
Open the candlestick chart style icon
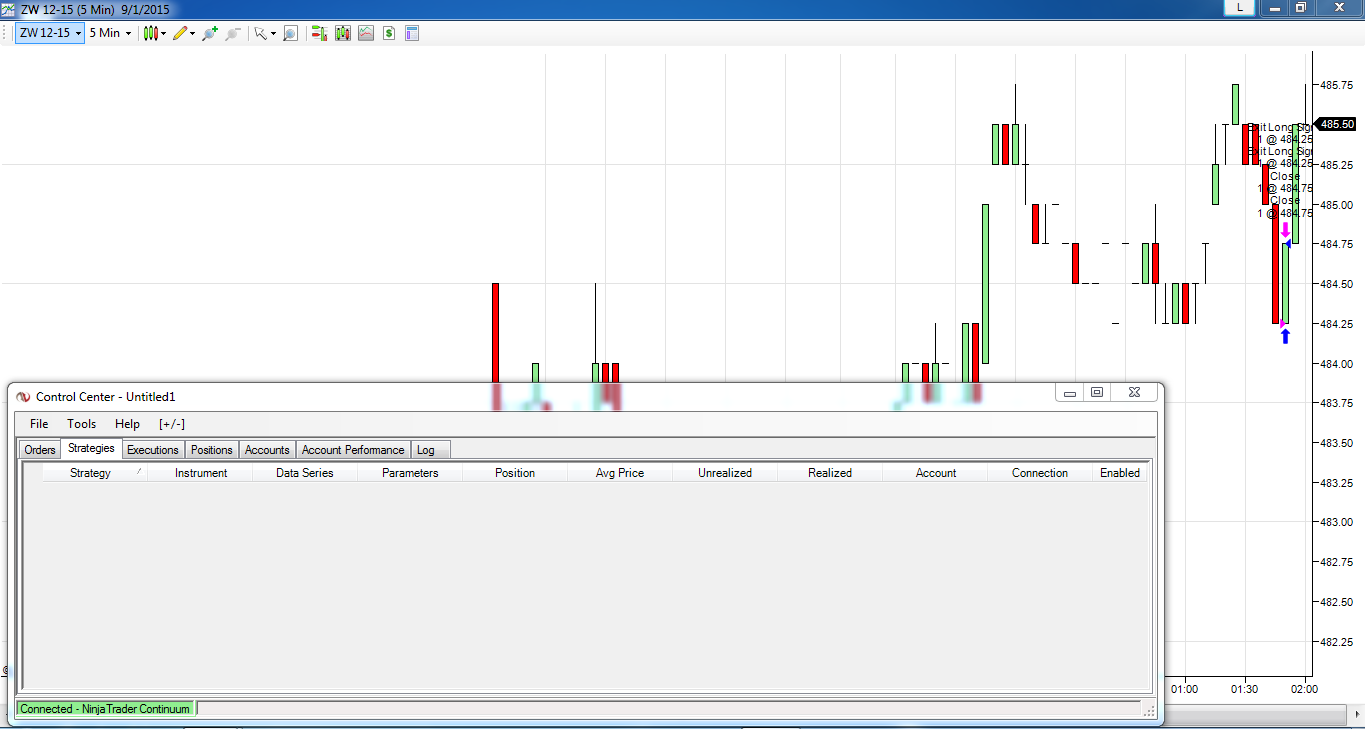(x=152, y=33)
